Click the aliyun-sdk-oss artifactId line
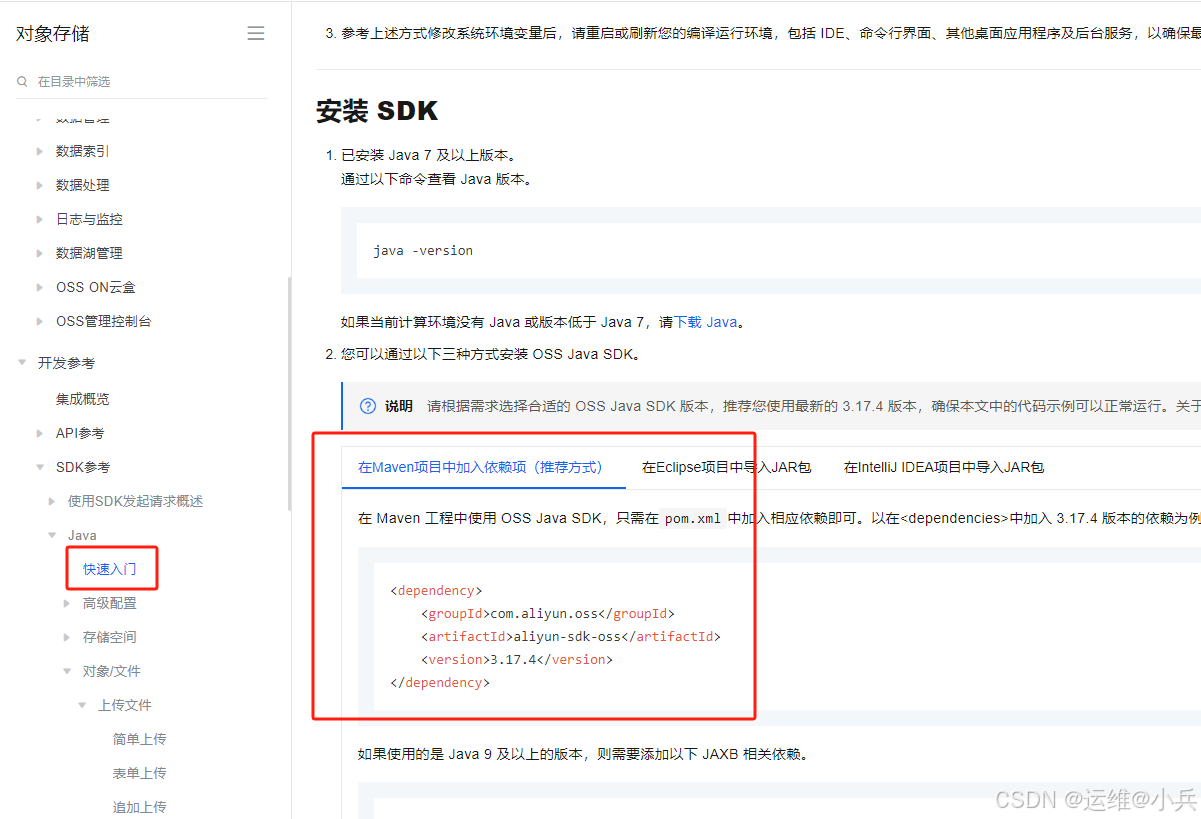The height and width of the screenshot is (819, 1201). [570, 636]
